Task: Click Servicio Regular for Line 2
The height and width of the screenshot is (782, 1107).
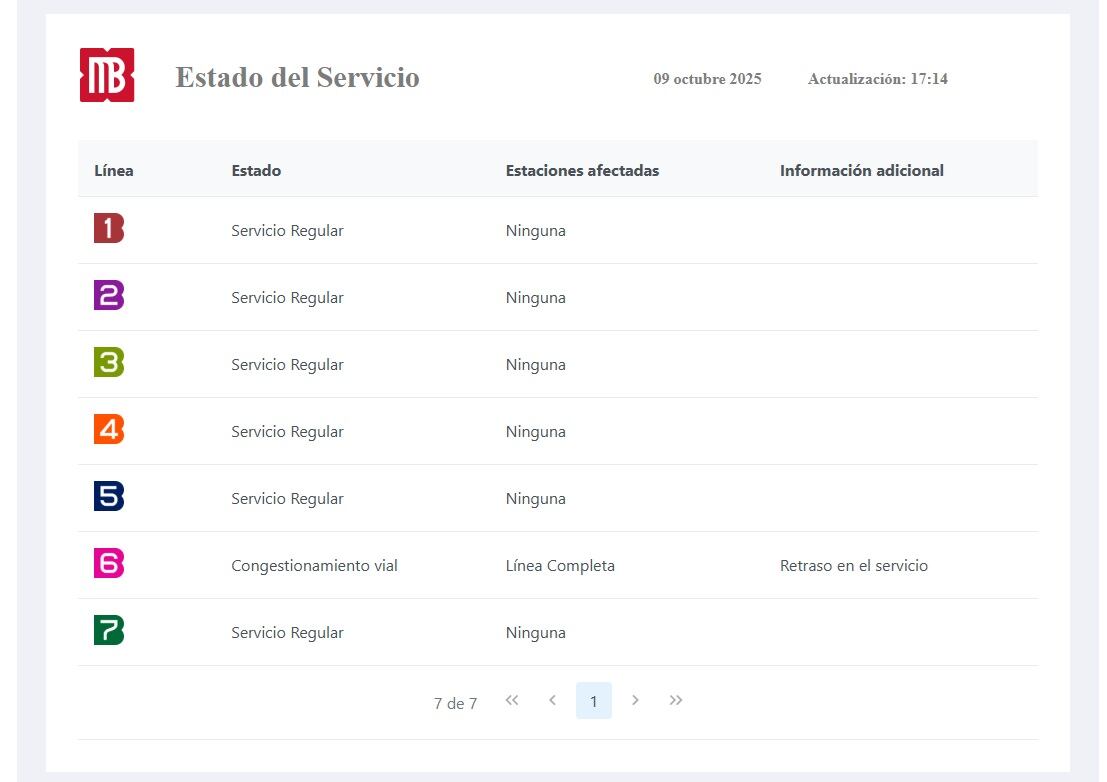Action: (x=287, y=298)
